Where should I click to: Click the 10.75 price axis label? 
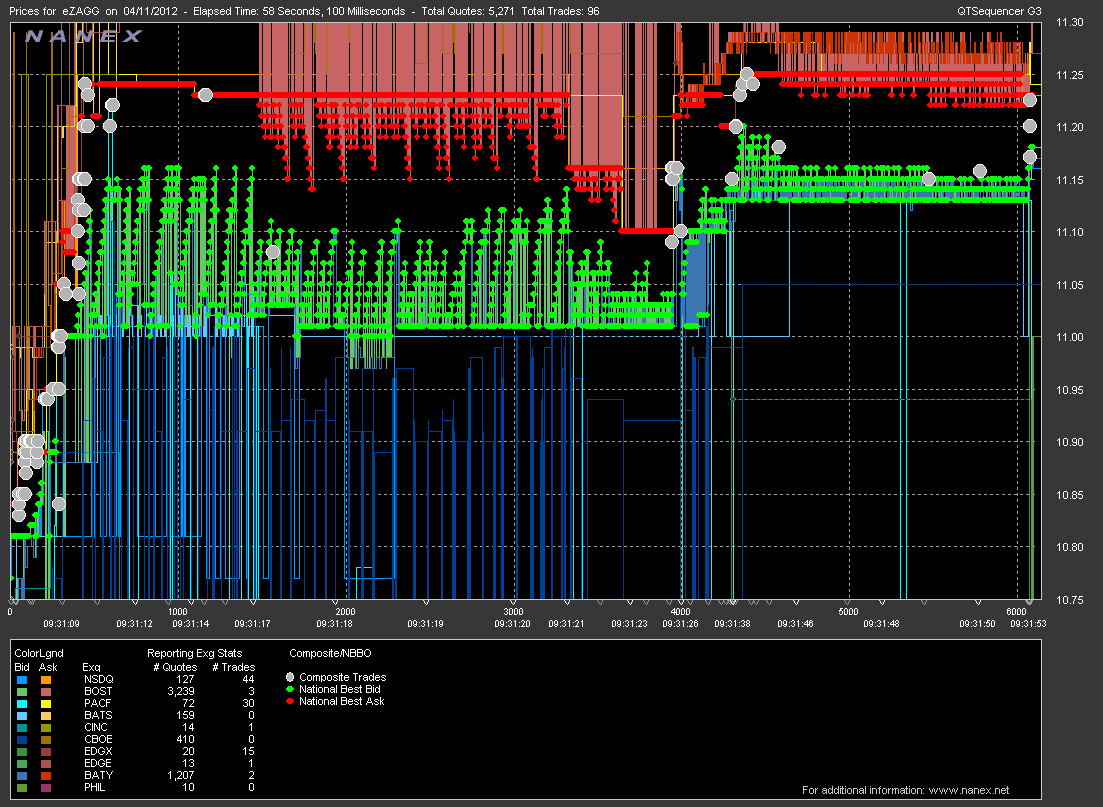(1069, 599)
